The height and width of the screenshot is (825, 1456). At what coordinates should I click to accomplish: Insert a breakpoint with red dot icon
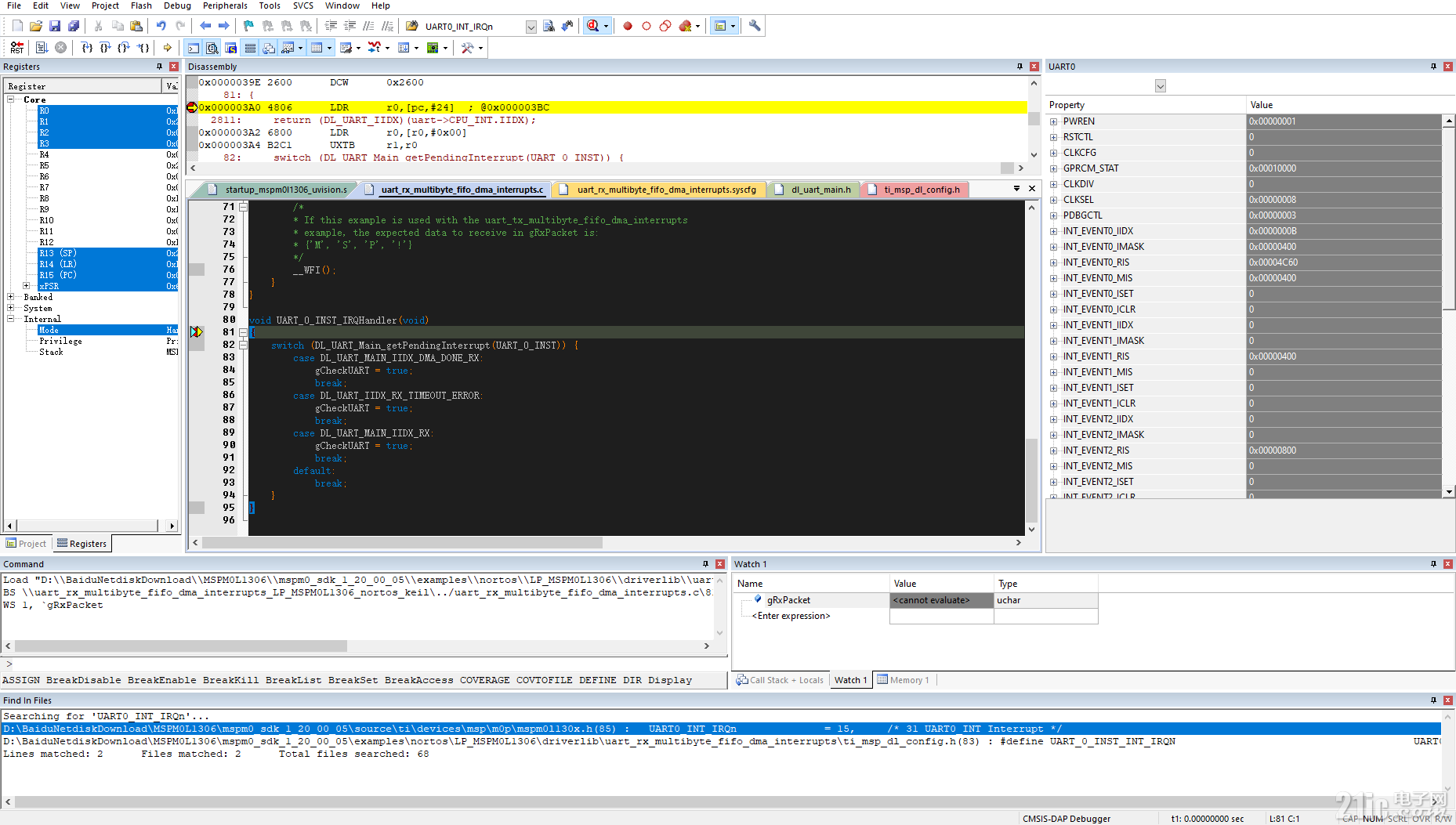coord(628,26)
